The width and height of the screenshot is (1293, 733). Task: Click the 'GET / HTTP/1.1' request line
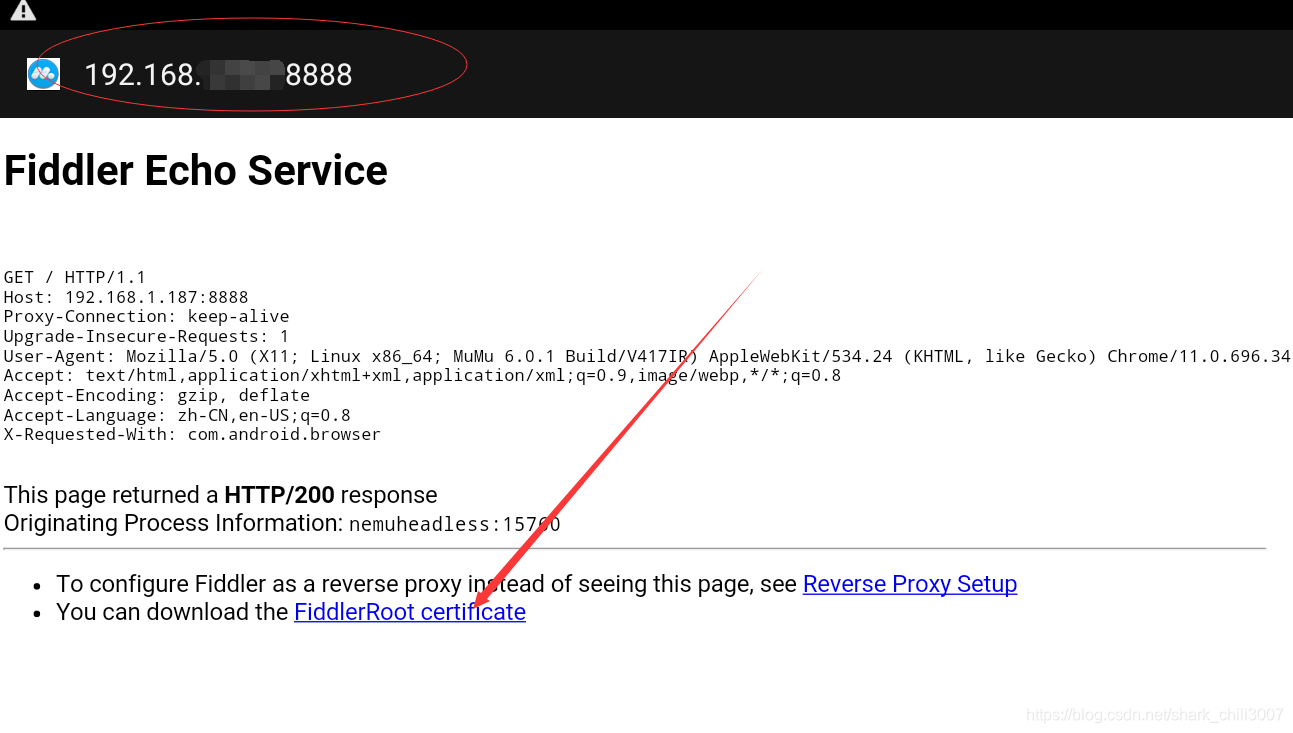[x=75, y=277]
